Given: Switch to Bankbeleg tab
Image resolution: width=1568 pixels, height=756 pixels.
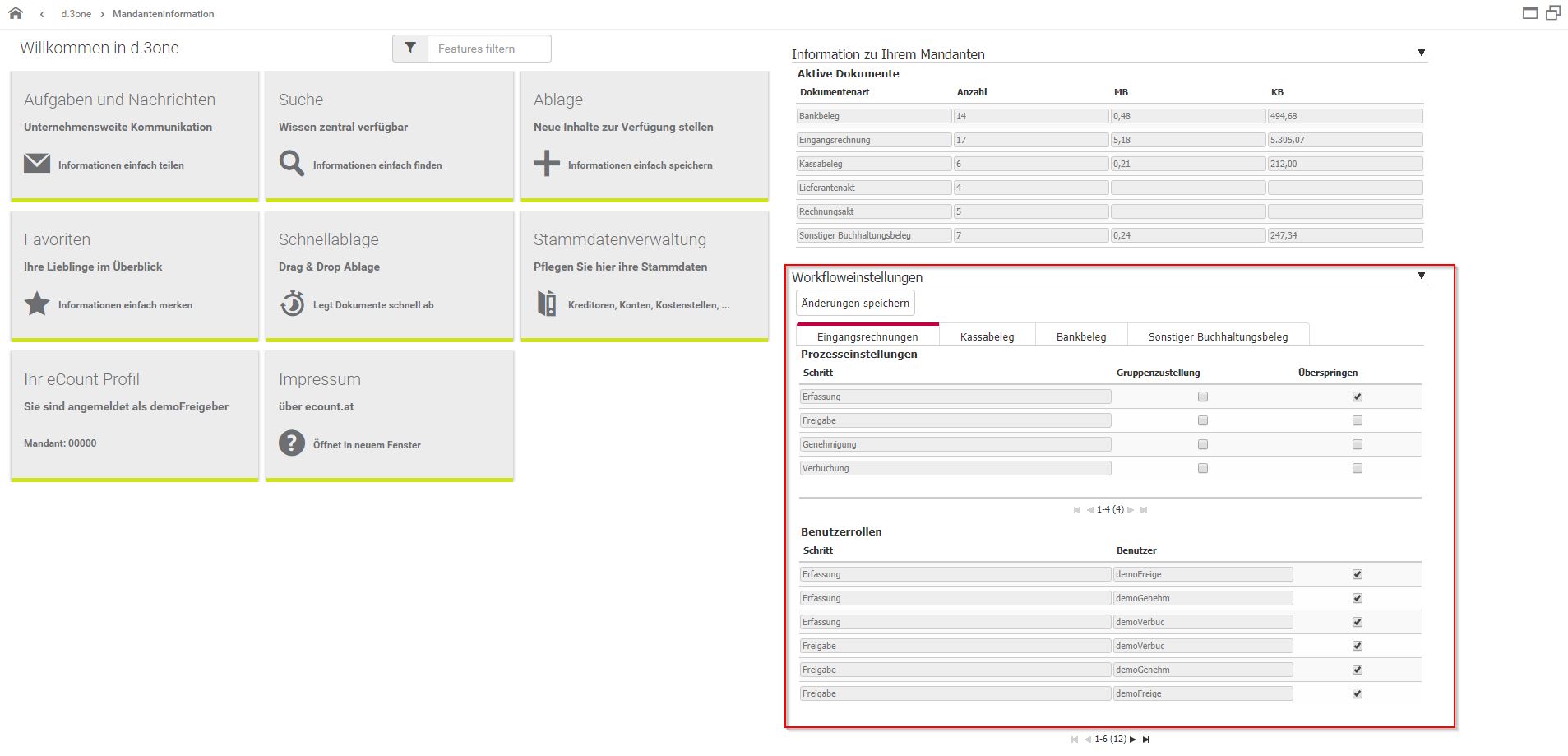Looking at the screenshot, I should 1081,336.
